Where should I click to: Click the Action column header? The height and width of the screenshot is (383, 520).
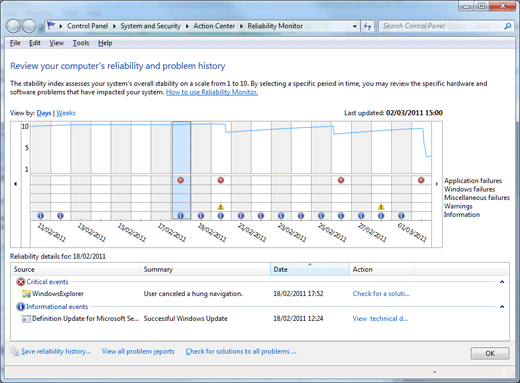pos(382,269)
